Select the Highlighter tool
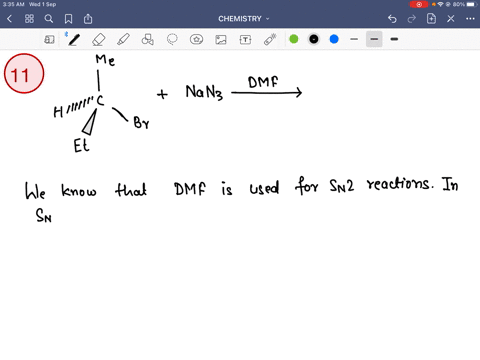This screenshot has width=480, height=360. point(123,40)
